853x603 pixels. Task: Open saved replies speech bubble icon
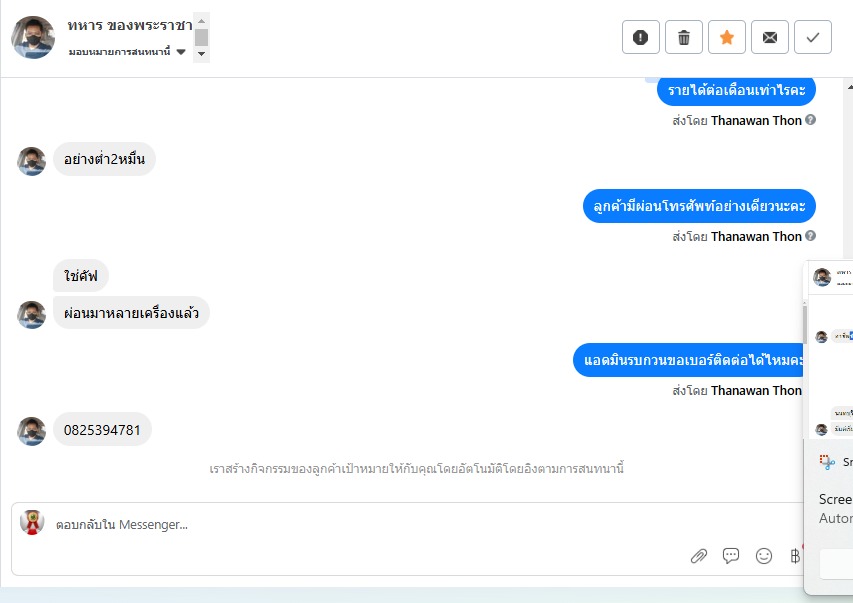pyautogui.click(x=731, y=556)
